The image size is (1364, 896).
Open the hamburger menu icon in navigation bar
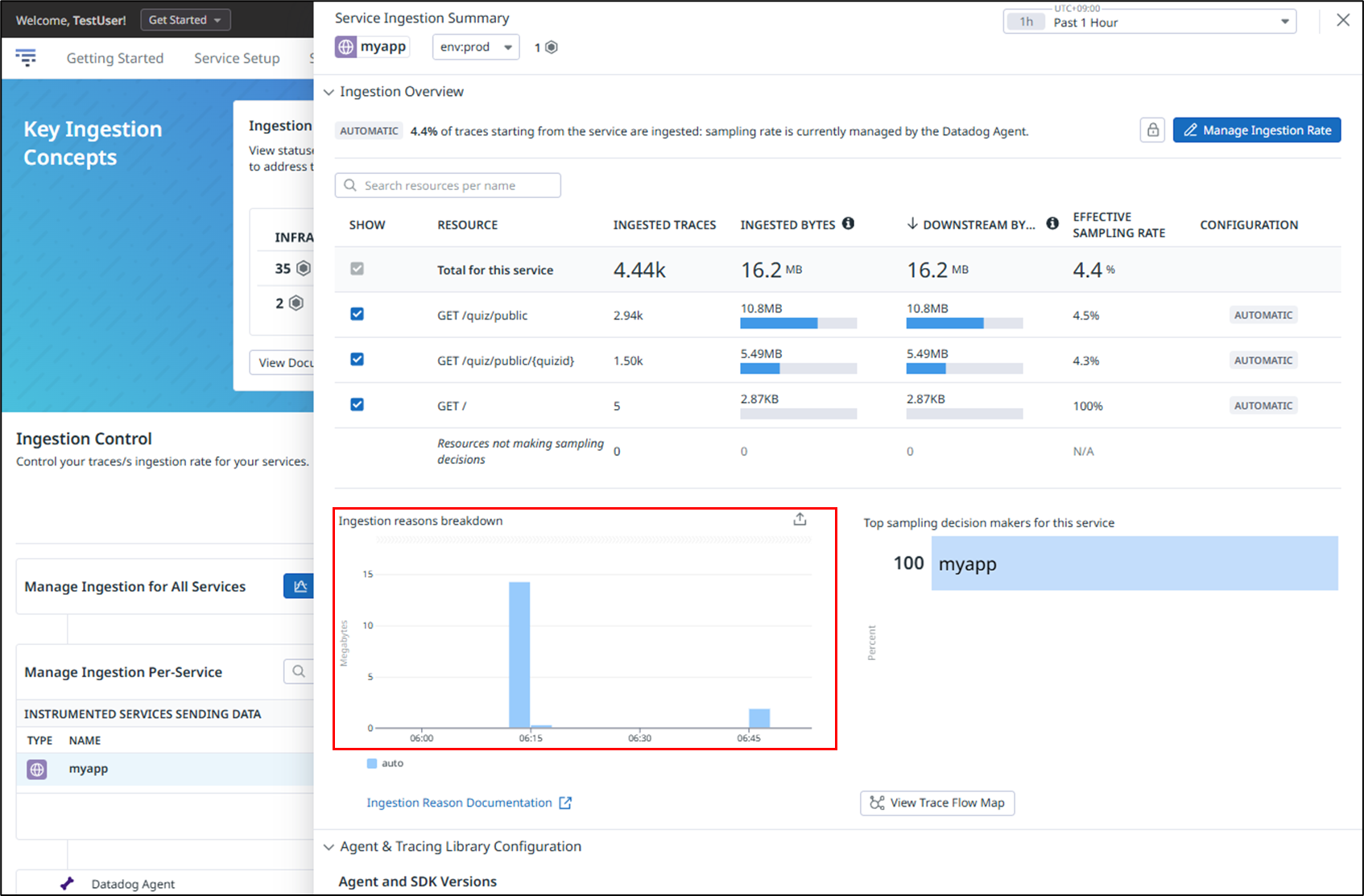[x=26, y=57]
